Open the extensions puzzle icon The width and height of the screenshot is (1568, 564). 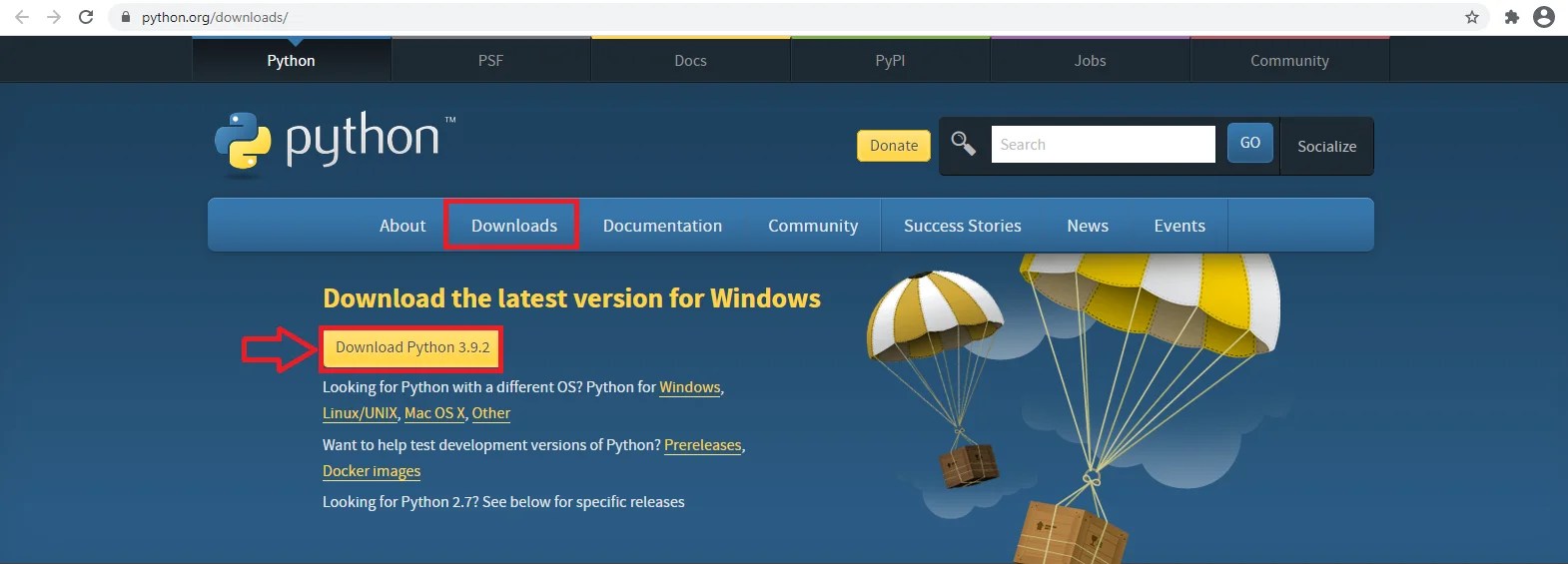tap(1512, 17)
